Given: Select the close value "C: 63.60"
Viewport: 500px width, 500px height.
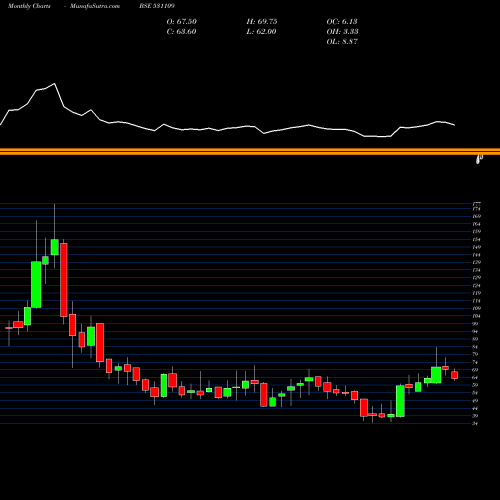Looking at the screenshot, I should (181, 32).
